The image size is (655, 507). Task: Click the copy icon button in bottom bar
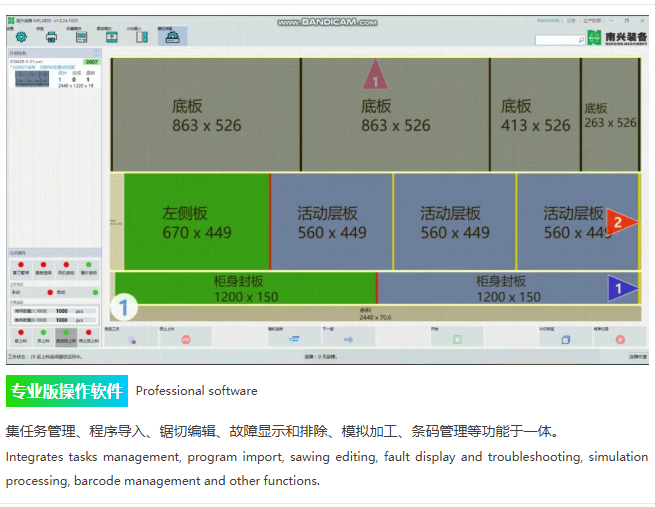[x=565, y=340]
